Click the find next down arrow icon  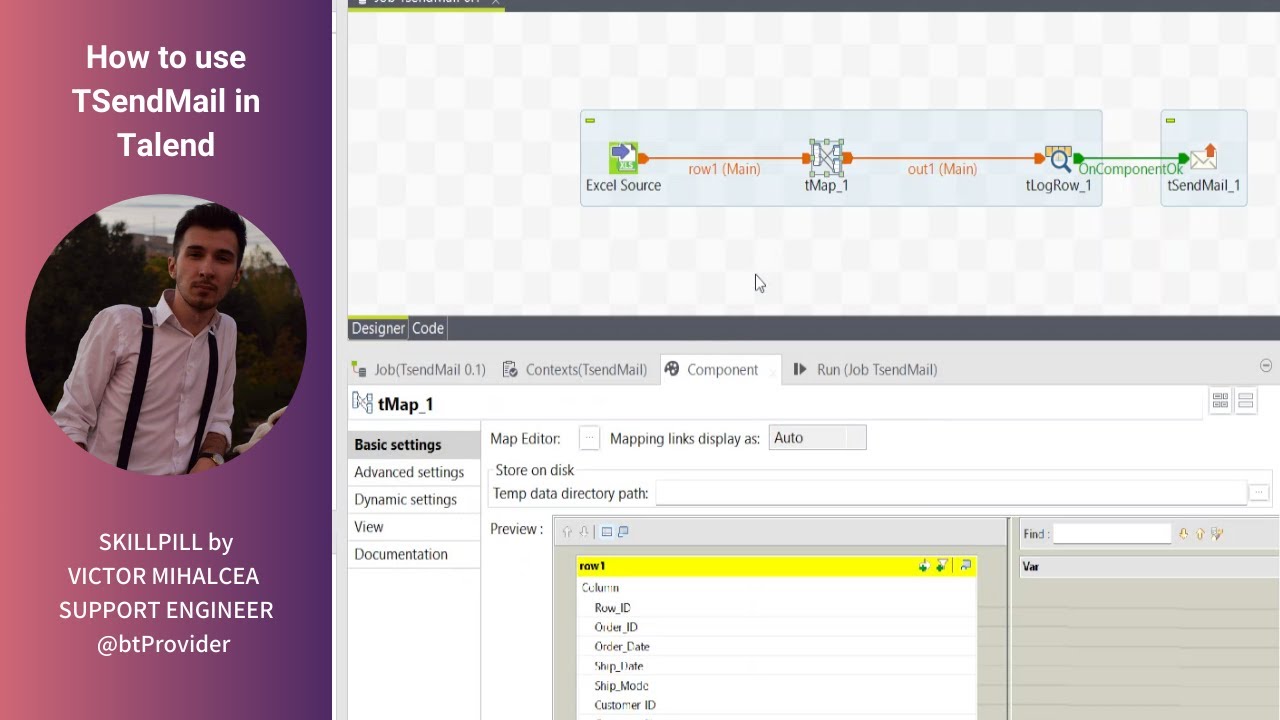(x=1184, y=534)
